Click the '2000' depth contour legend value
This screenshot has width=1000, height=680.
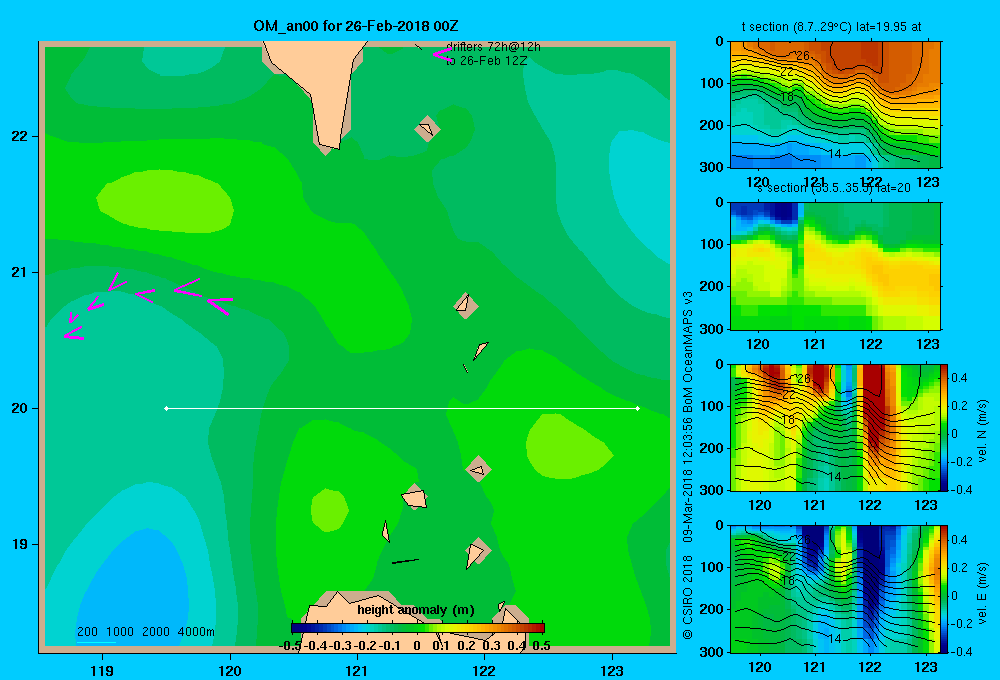[156, 632]
